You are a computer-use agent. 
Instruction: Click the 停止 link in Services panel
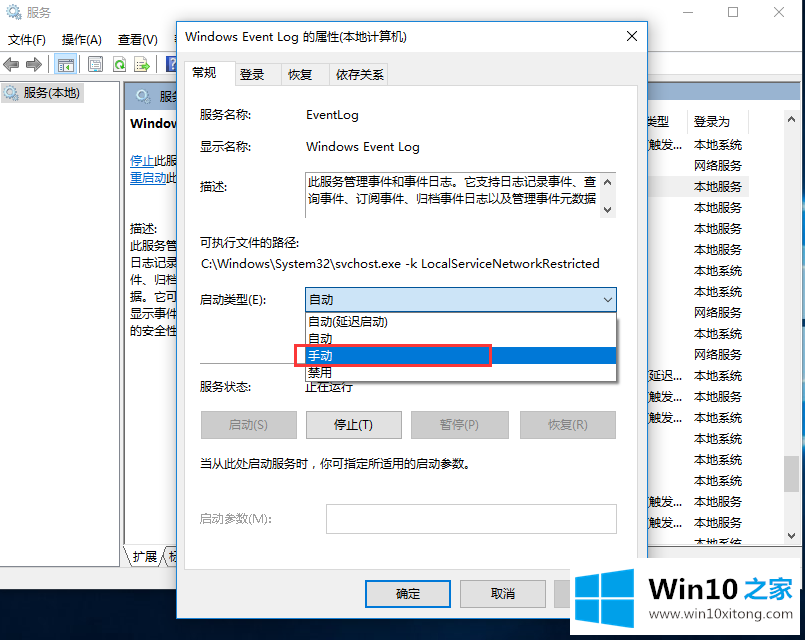(142, 161)
